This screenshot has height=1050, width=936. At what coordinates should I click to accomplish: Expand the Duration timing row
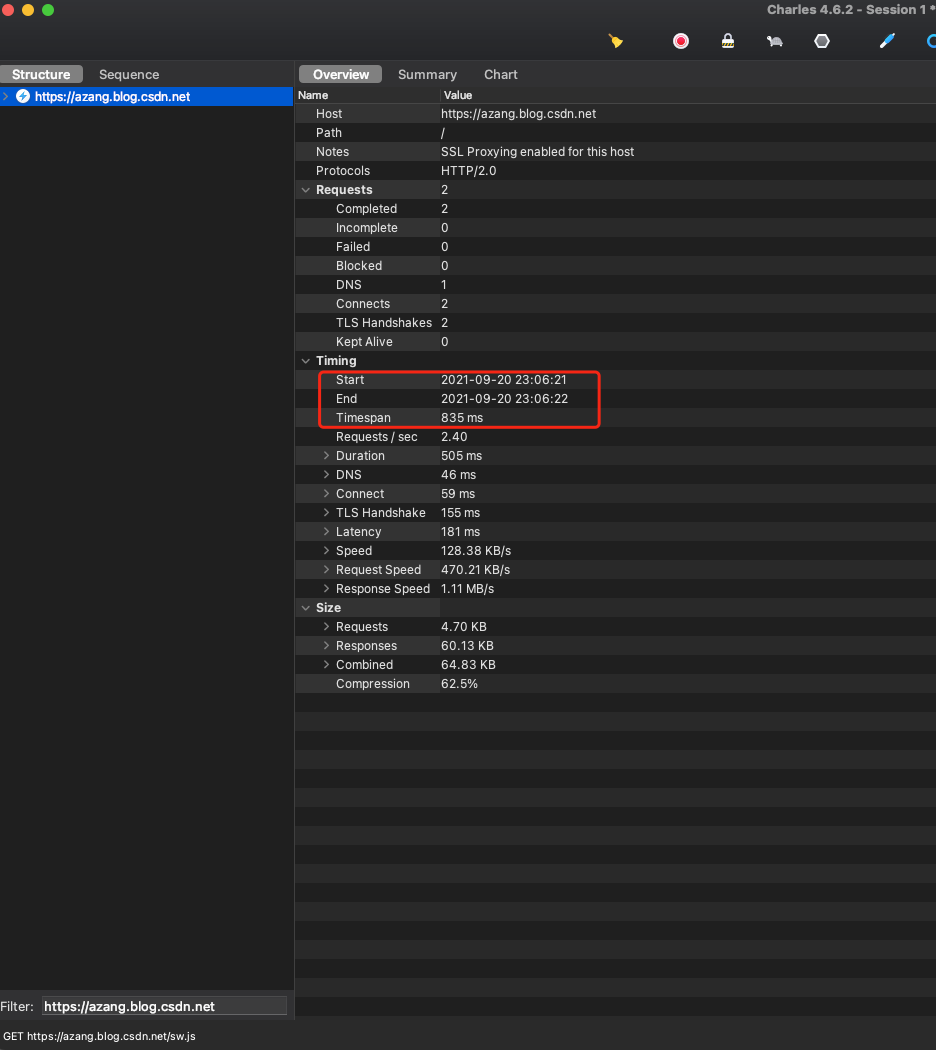[x=326, y=455]
